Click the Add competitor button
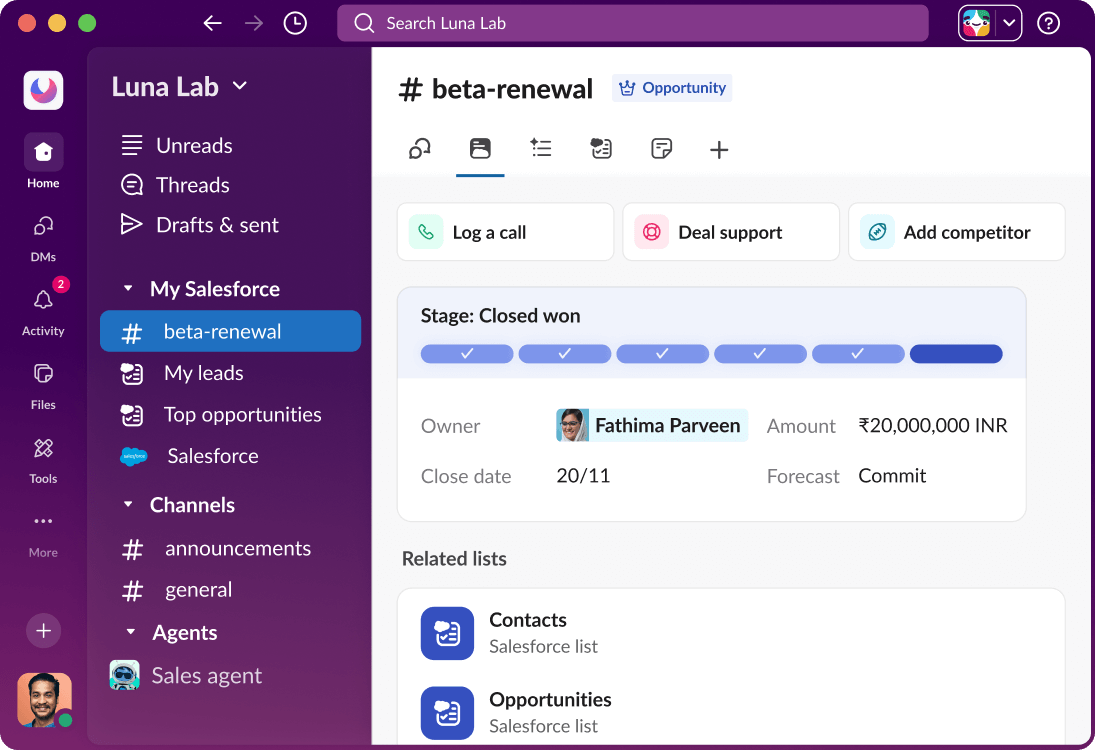This screenshot has height=750, width=1095. click(956, 231)
